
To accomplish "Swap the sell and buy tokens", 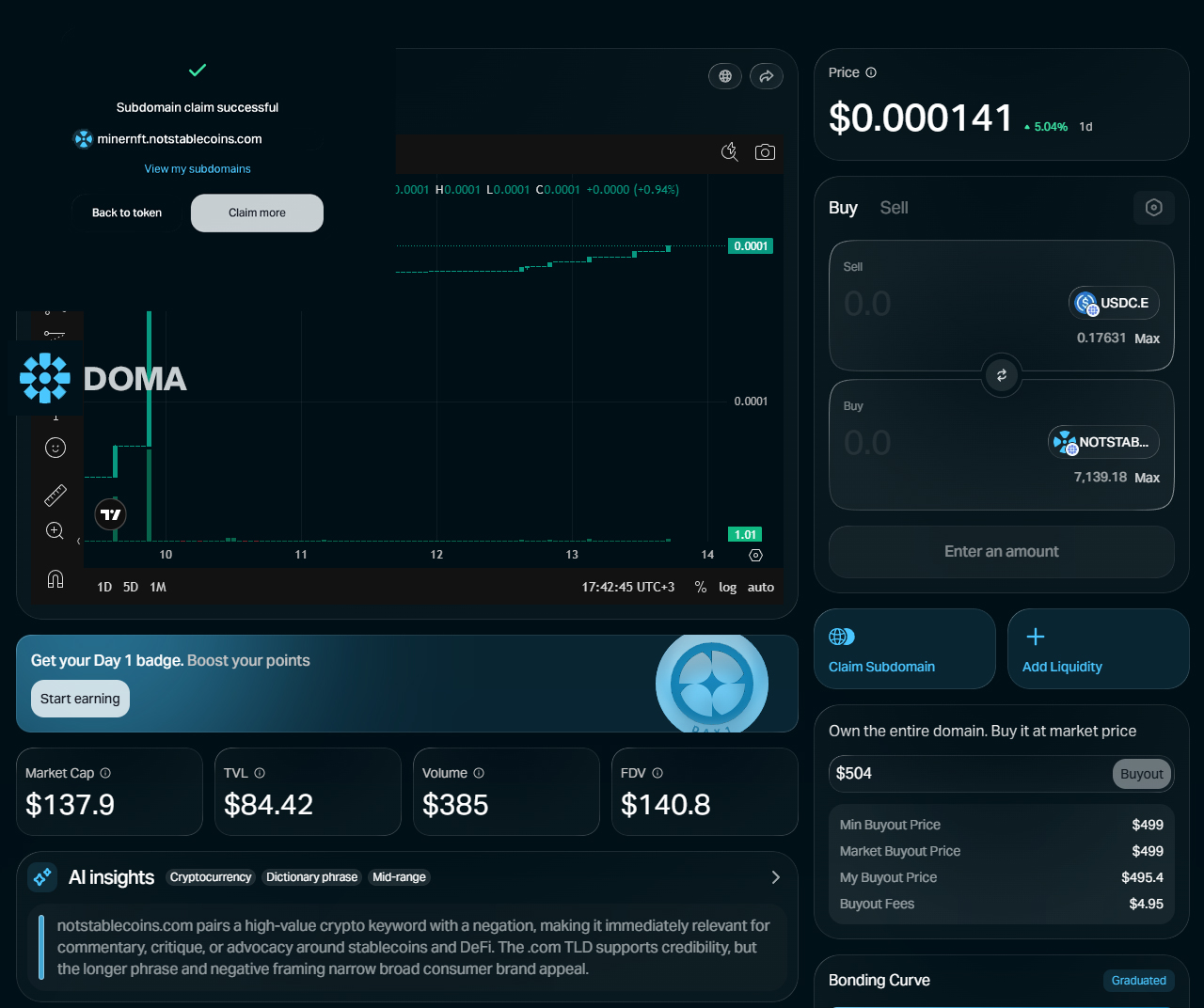I will [x=1002, y=375].
